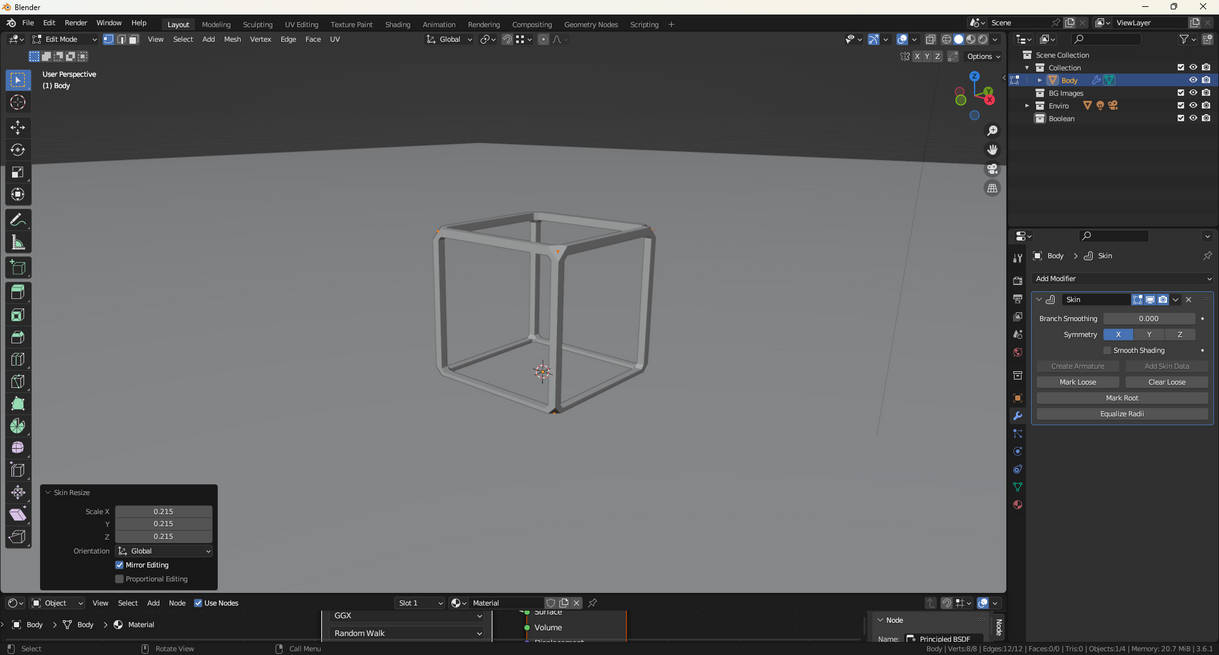
Task: Select the Scale tool in the toolbar
Action: coord(18,172)
